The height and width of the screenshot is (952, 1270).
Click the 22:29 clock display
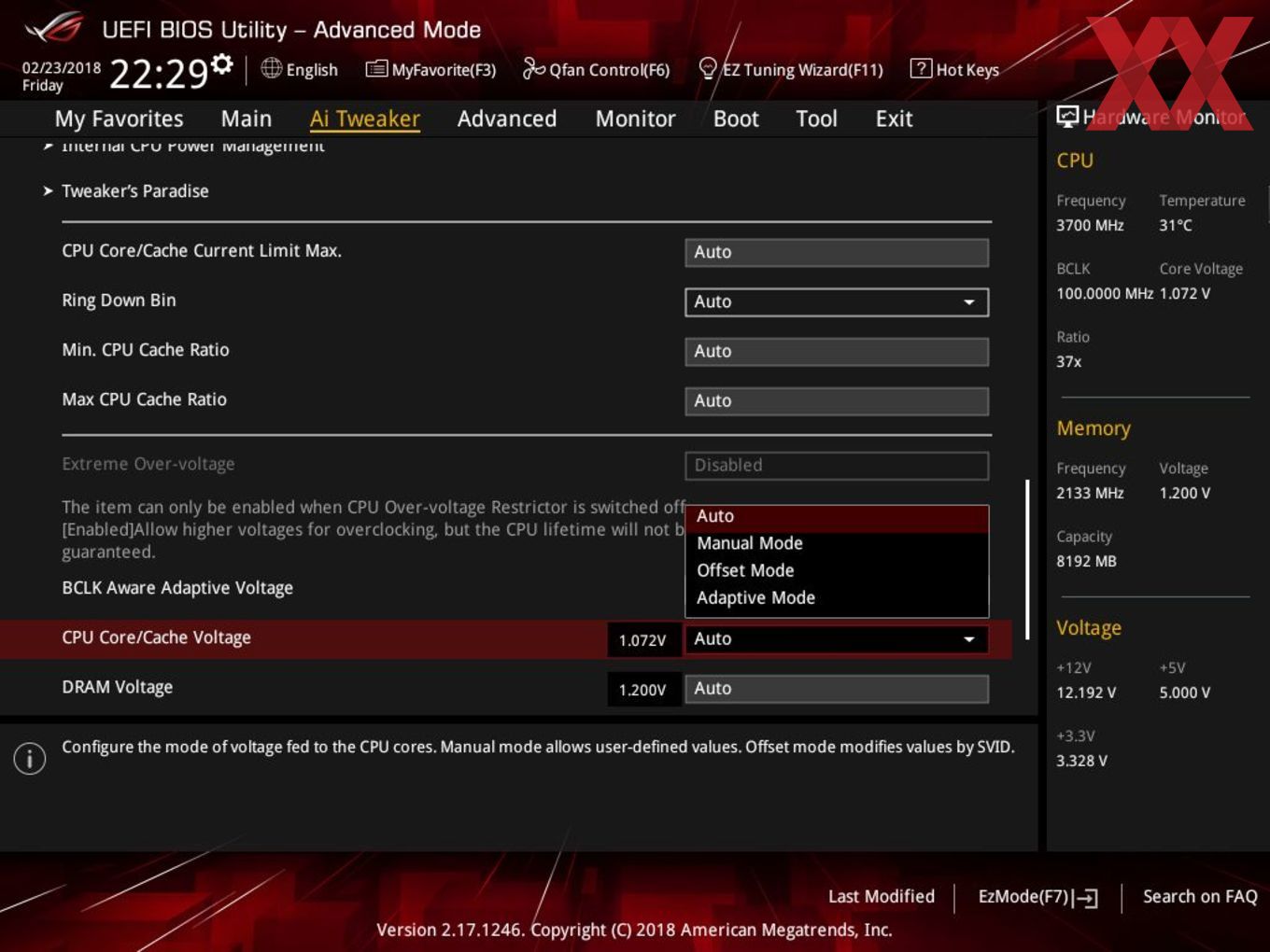click(158, 74)
